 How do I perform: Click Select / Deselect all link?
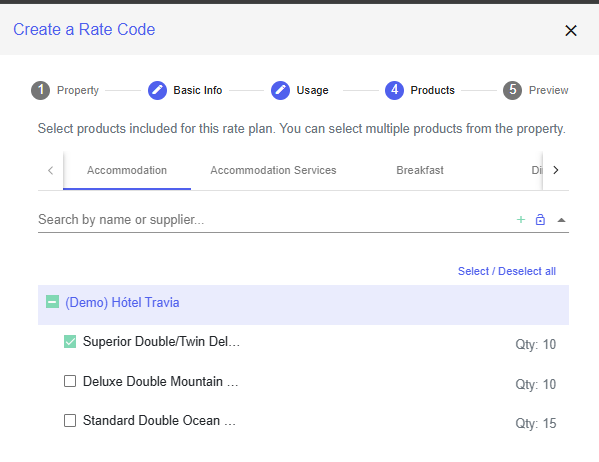pos(507,271)
